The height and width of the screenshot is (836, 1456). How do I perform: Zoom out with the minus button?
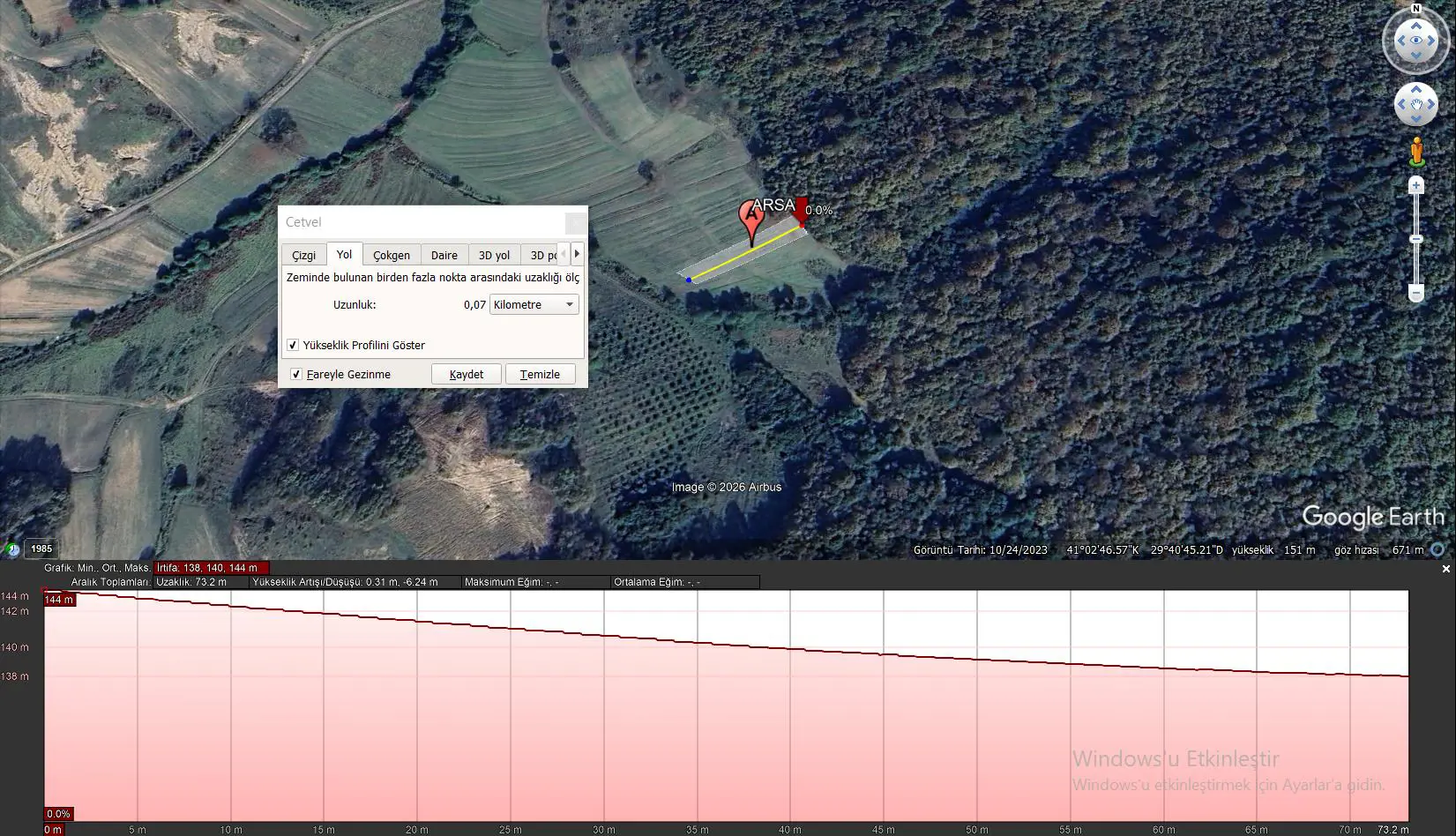tap(1416, 293)
